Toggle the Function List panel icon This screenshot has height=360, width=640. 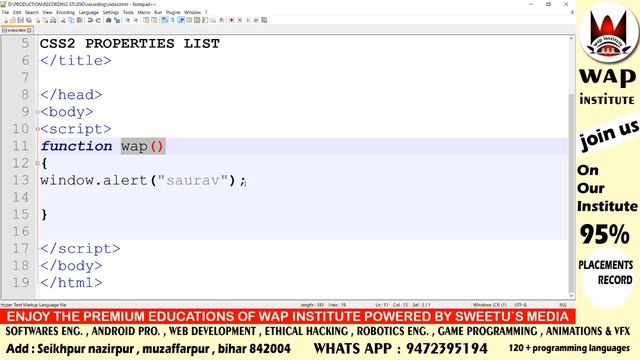[x=205, y=20]
